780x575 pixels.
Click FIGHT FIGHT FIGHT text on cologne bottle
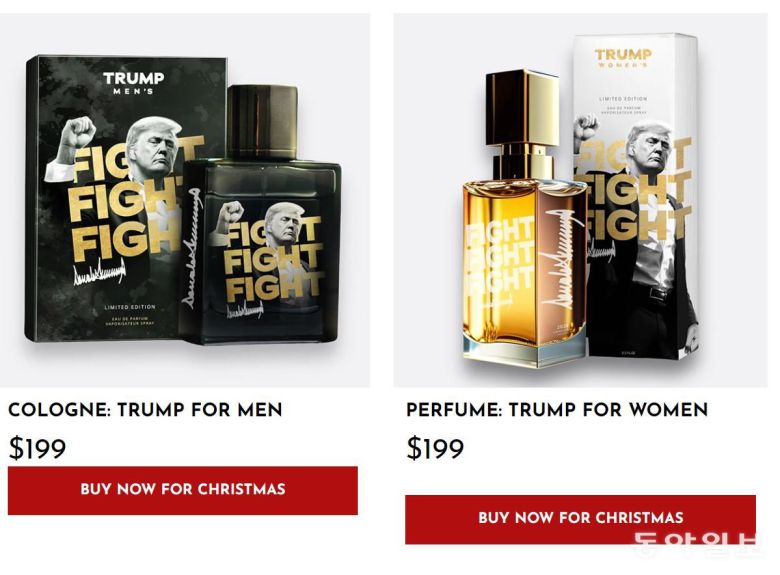point(274,259)
